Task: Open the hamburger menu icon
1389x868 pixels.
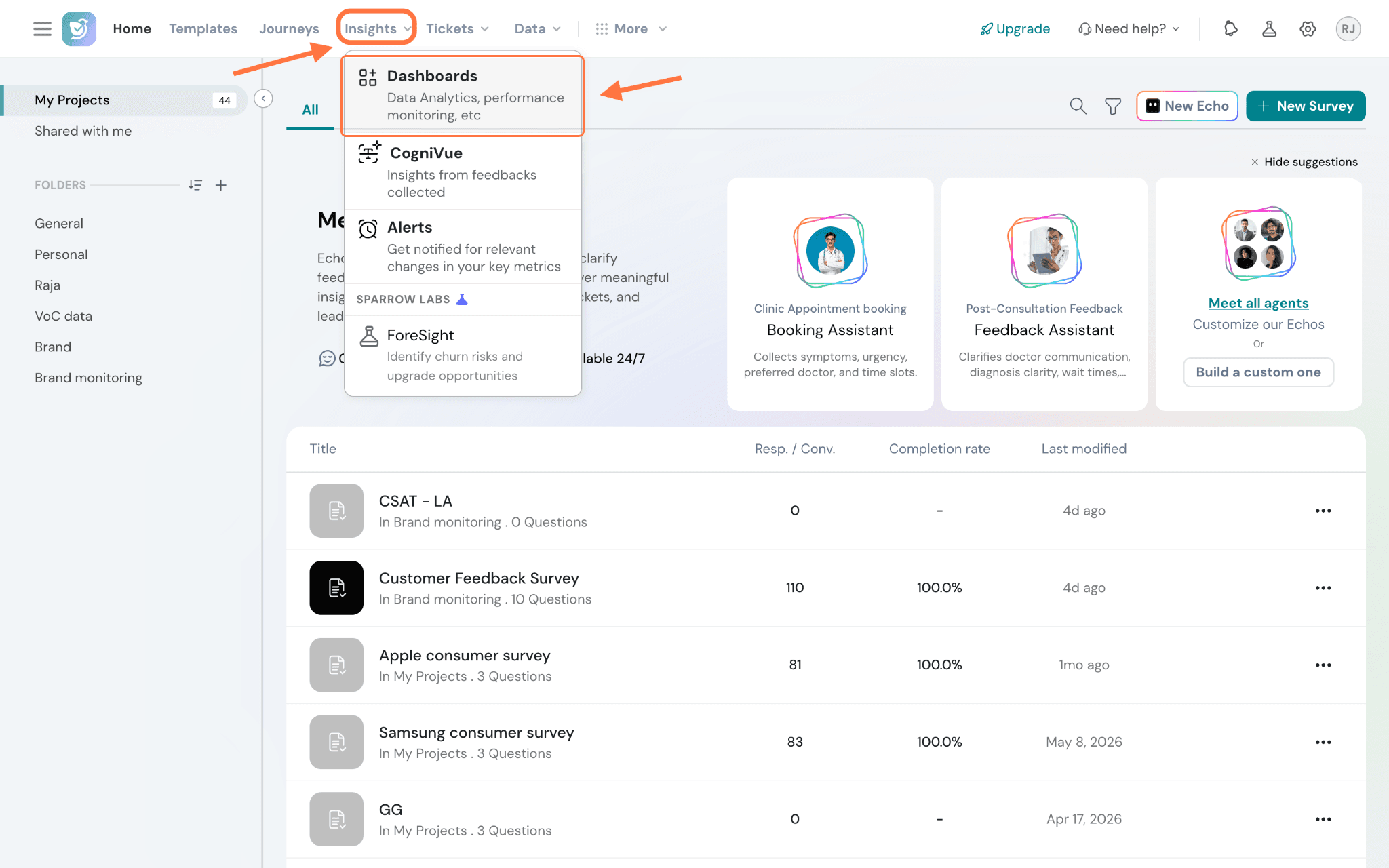Action: coord(42,28)
